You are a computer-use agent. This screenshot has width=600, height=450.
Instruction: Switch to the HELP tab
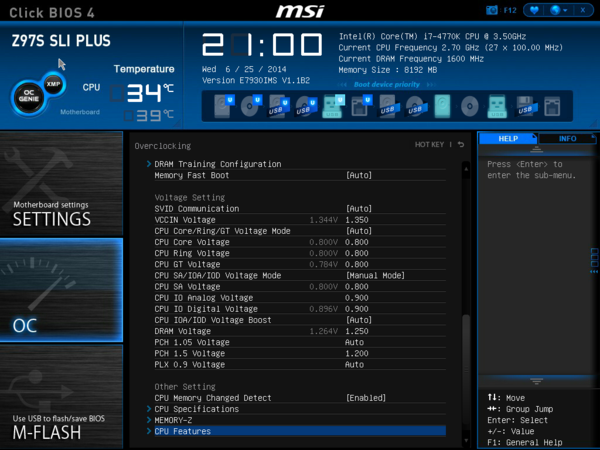508,139
